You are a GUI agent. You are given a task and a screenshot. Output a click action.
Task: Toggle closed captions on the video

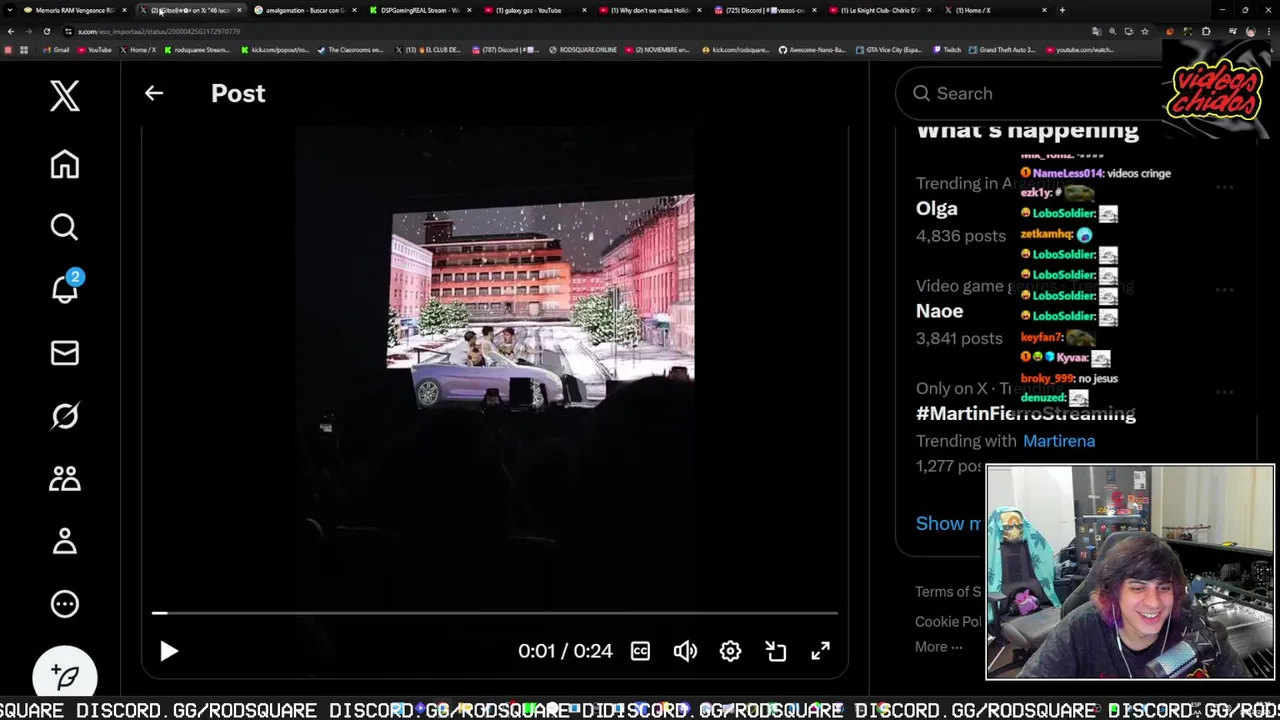coord(640,651)
